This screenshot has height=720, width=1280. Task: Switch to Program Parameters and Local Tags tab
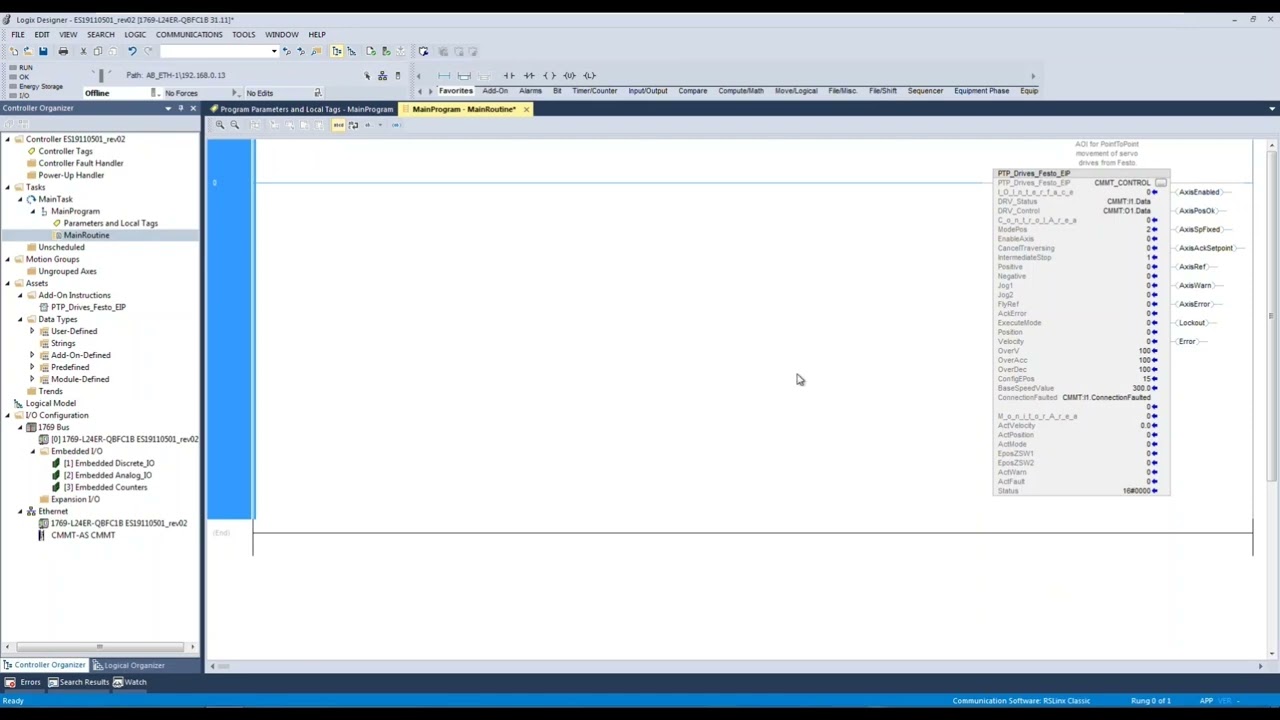pyautogui.click(x=302, y=109)
